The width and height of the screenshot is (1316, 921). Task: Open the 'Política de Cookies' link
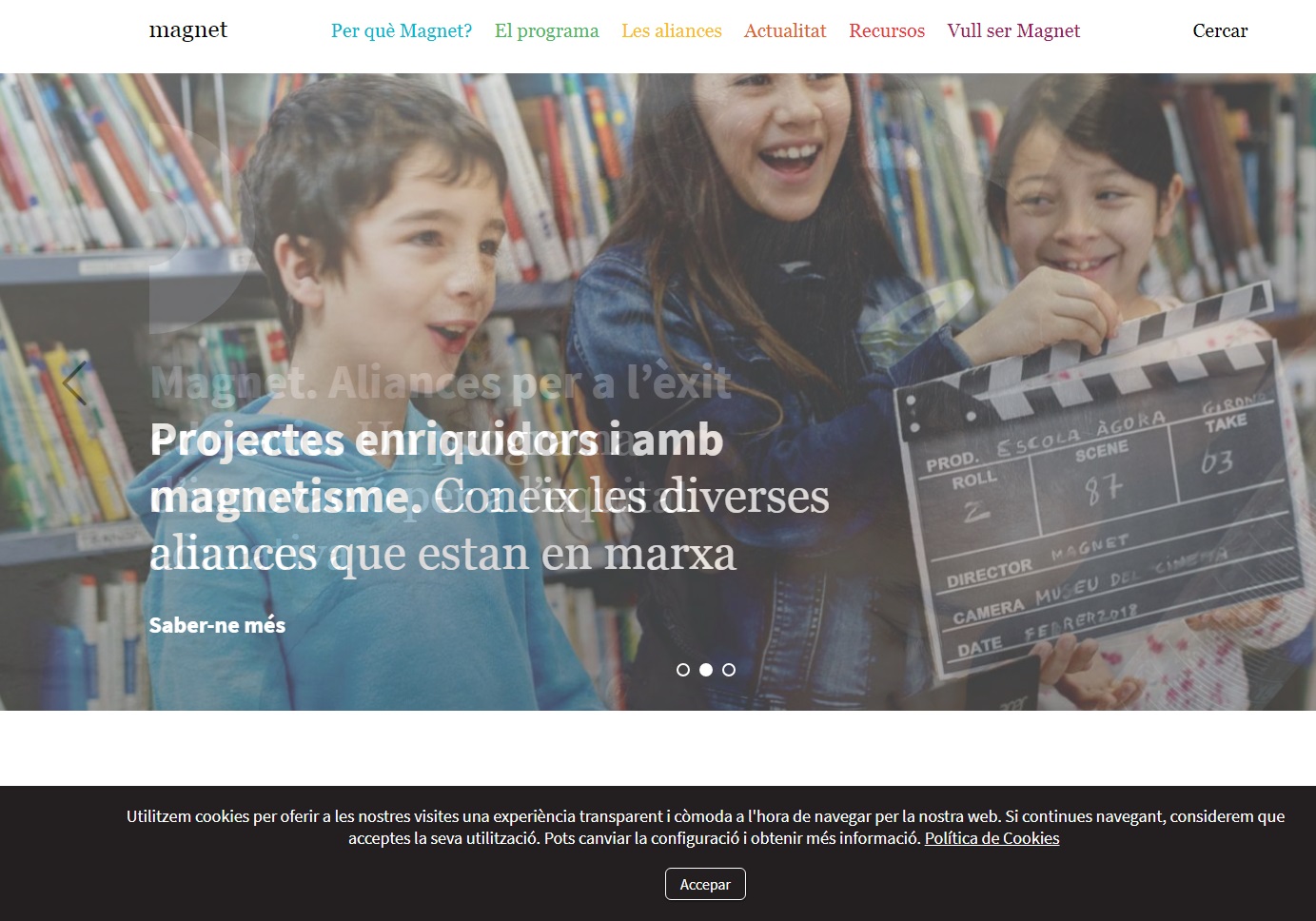click(992, 838)
